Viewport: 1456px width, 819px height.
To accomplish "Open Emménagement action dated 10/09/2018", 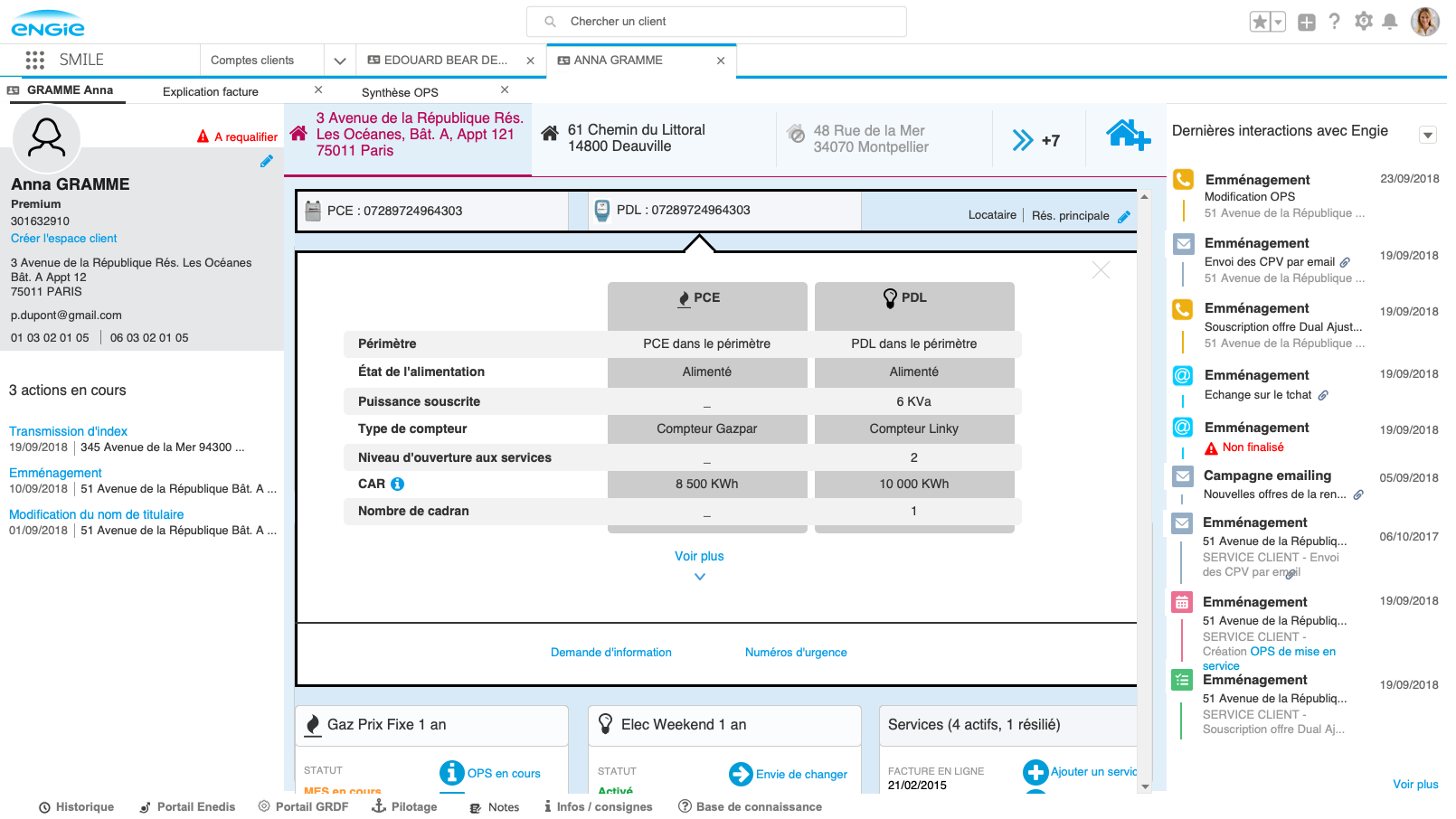I will pos(55,473).
